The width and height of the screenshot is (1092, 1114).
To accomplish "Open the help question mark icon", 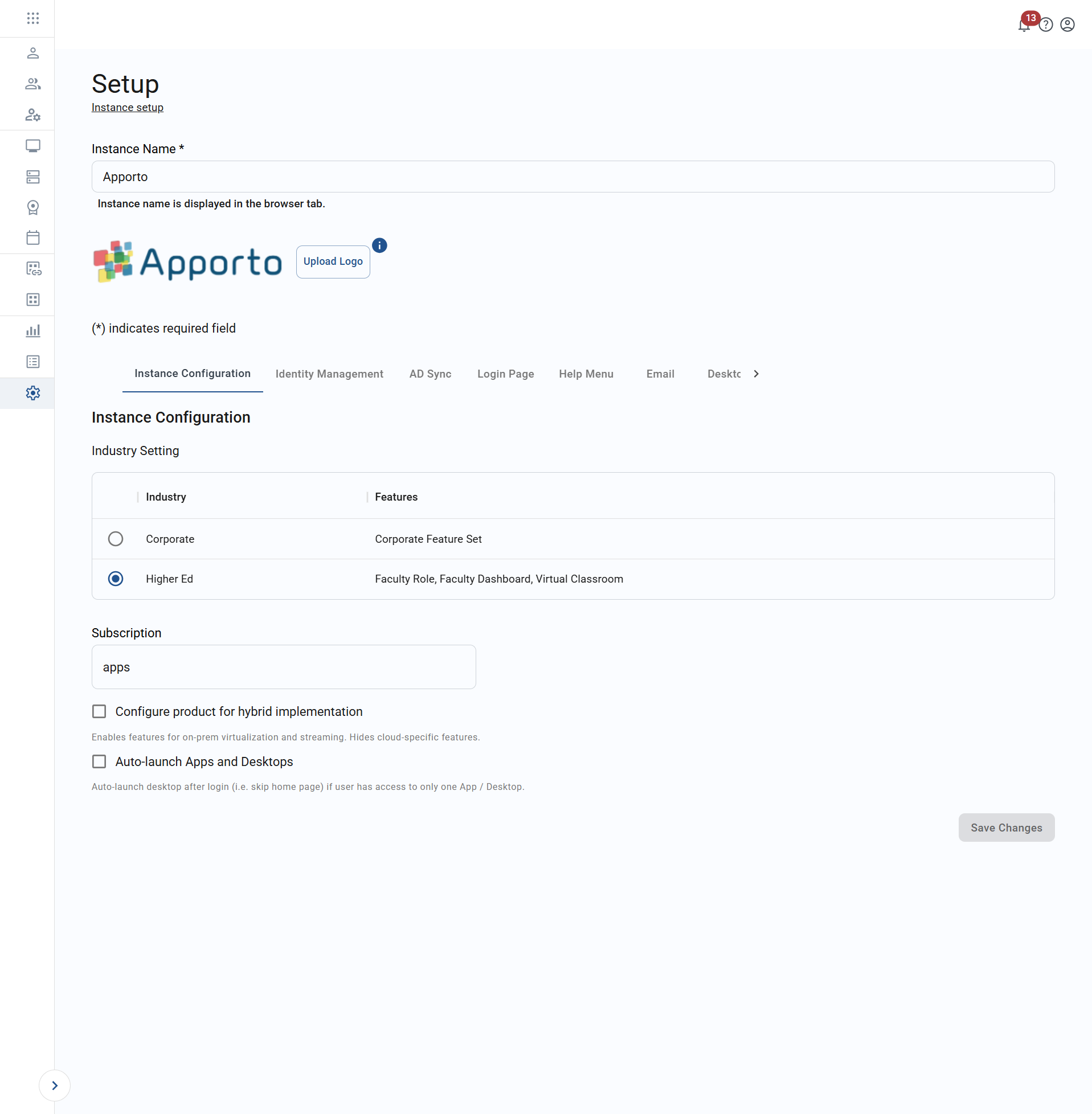I will [1045, 24].
